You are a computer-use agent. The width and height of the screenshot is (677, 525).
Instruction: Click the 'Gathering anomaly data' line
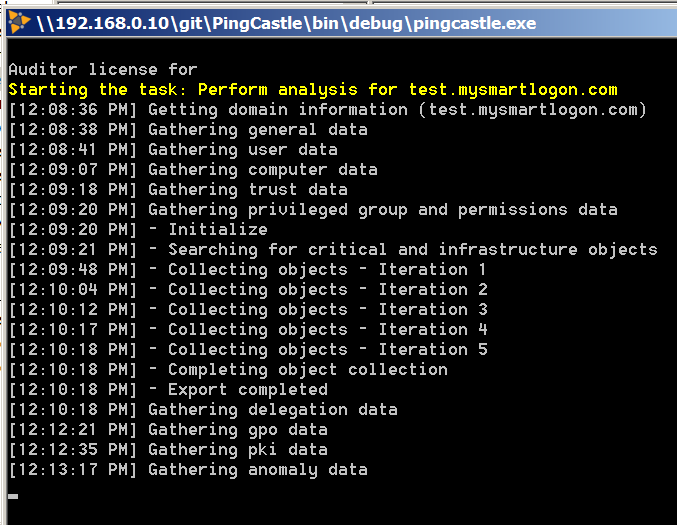(188, 469)
